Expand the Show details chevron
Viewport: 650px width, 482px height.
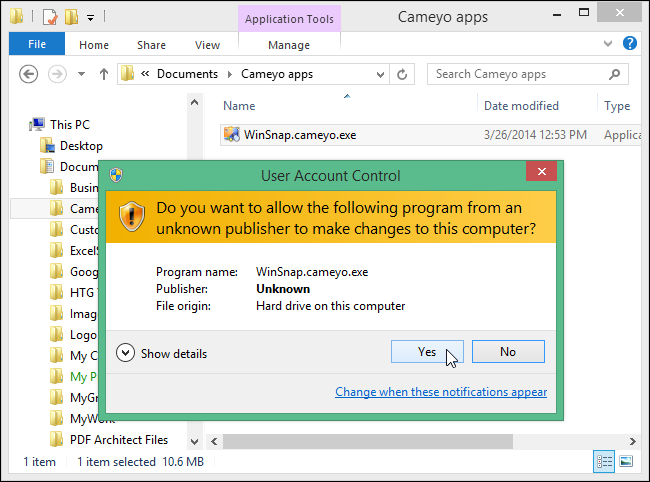(125, 353)
